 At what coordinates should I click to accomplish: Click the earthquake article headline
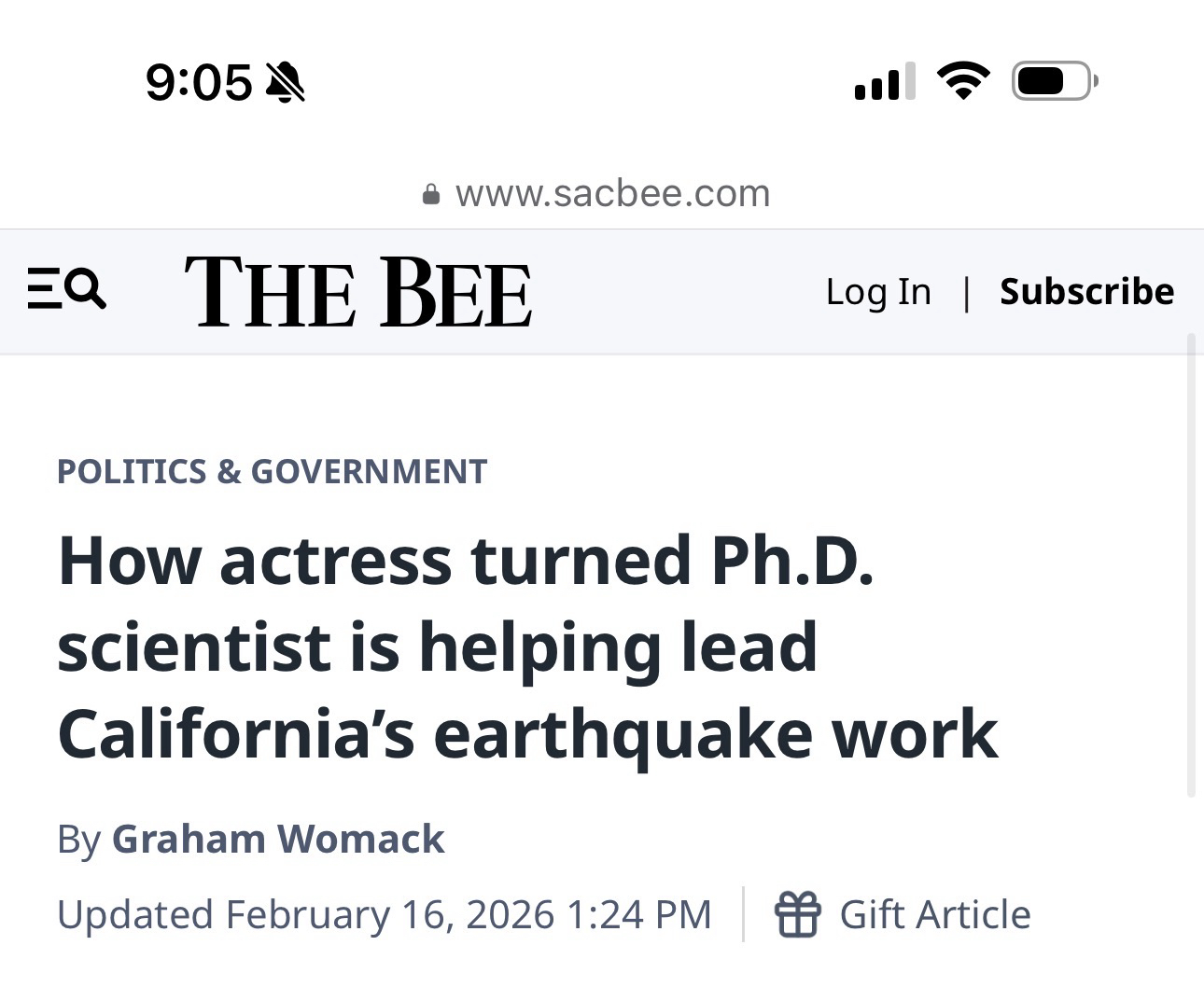tap(527, 646)
